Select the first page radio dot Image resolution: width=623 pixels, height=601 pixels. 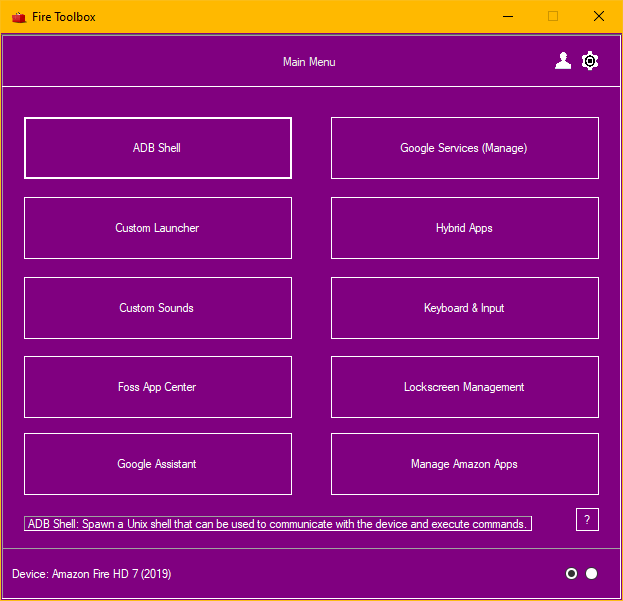click(571, 574)
